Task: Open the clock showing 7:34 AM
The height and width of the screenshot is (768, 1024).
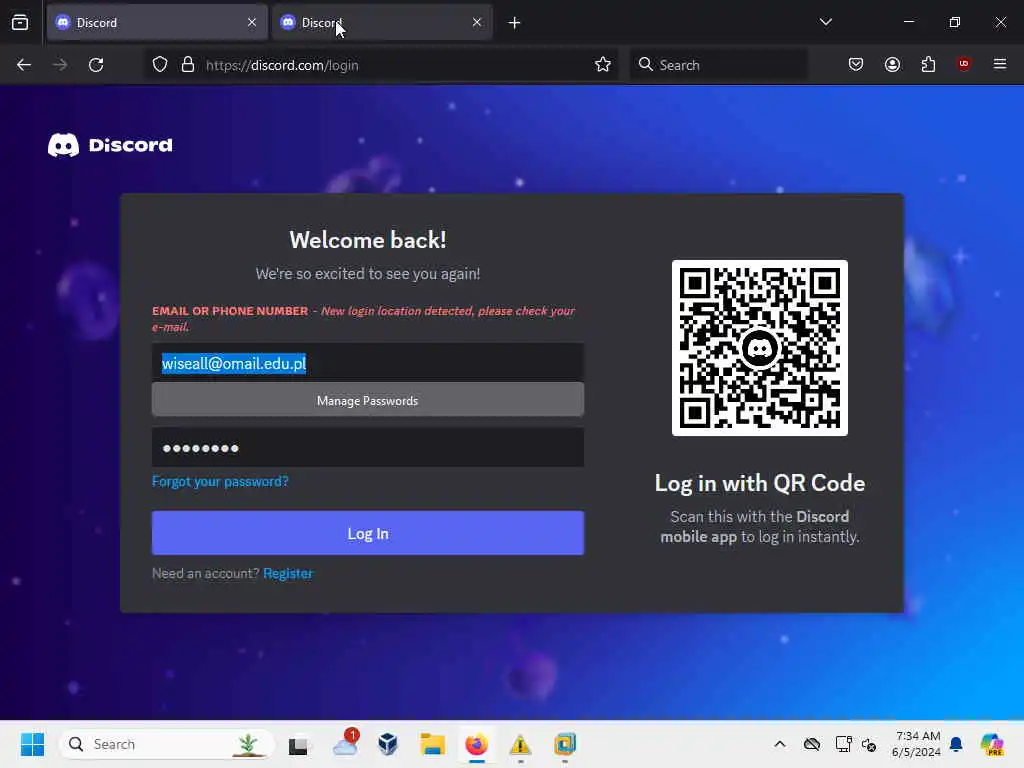Action: coord(917,744)
